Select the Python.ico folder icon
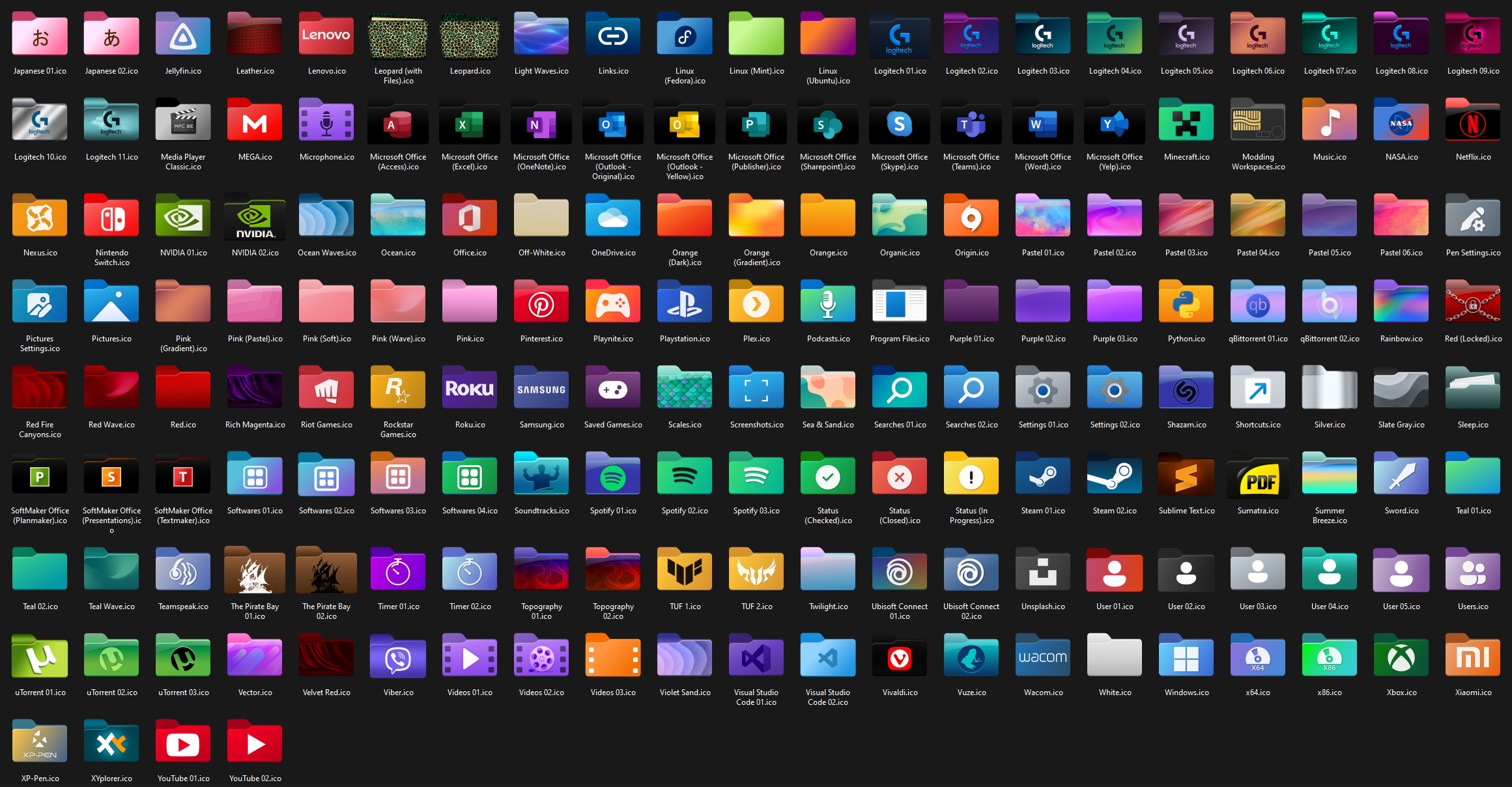 tap(1186, 304)
